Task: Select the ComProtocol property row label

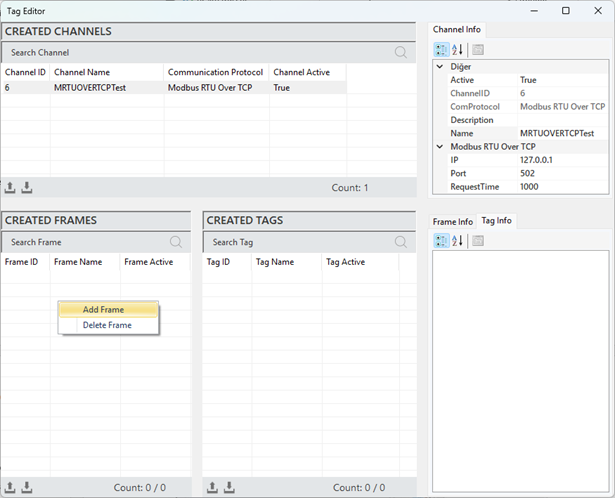Action: pyautogui.click(x=475, y=107)
